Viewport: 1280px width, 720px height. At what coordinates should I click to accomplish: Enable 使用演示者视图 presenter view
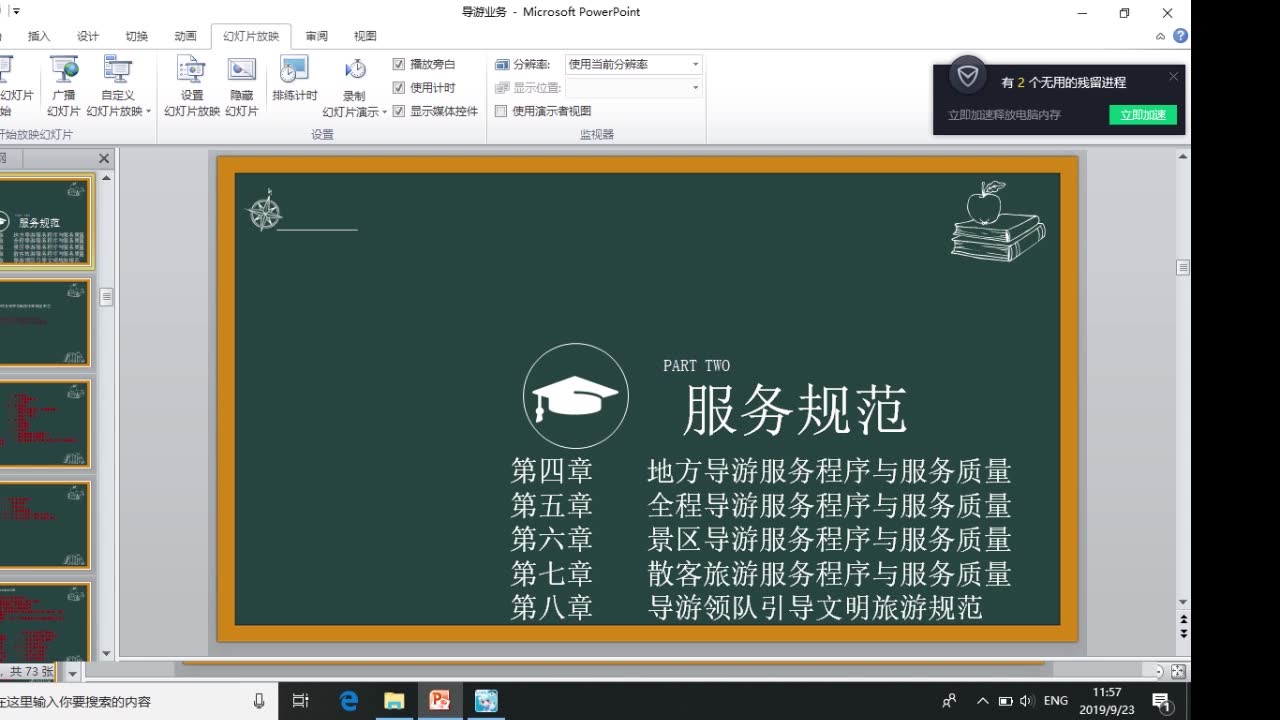(501, 110)
